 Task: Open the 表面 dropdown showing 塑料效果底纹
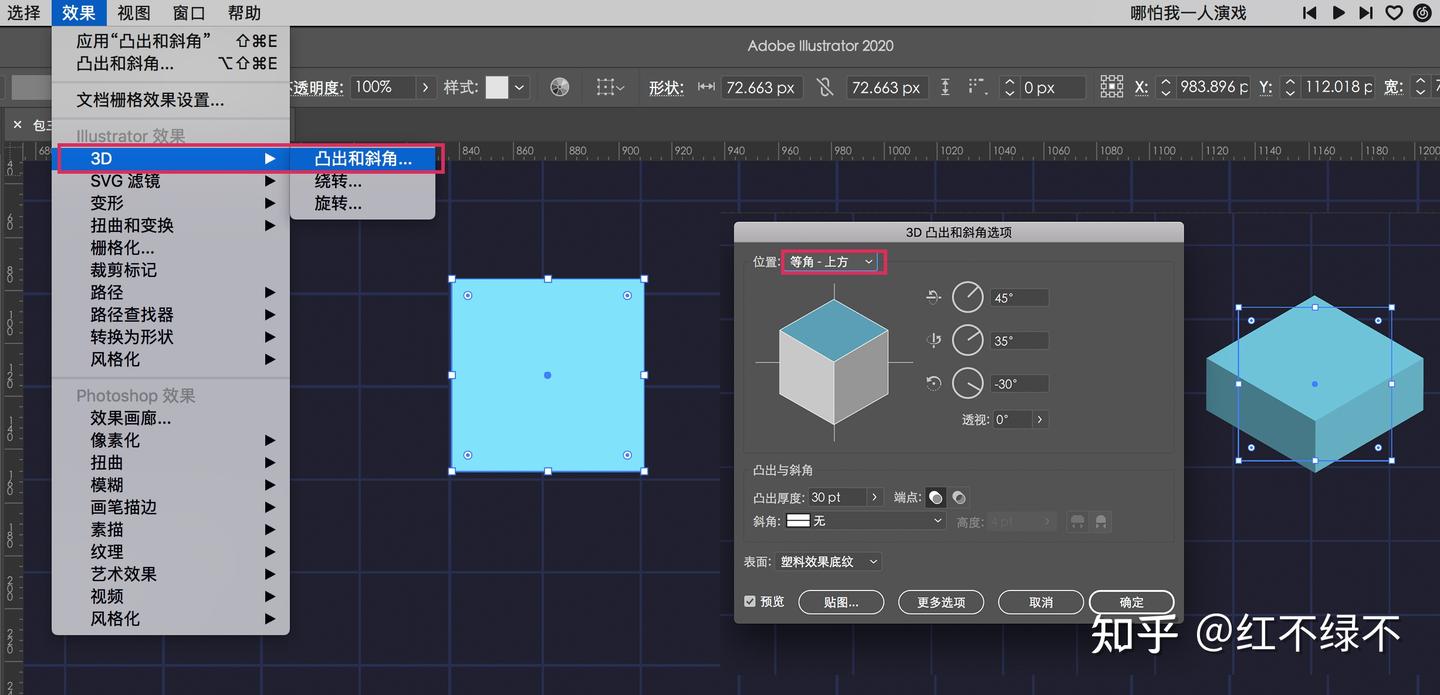pos(829,562)
